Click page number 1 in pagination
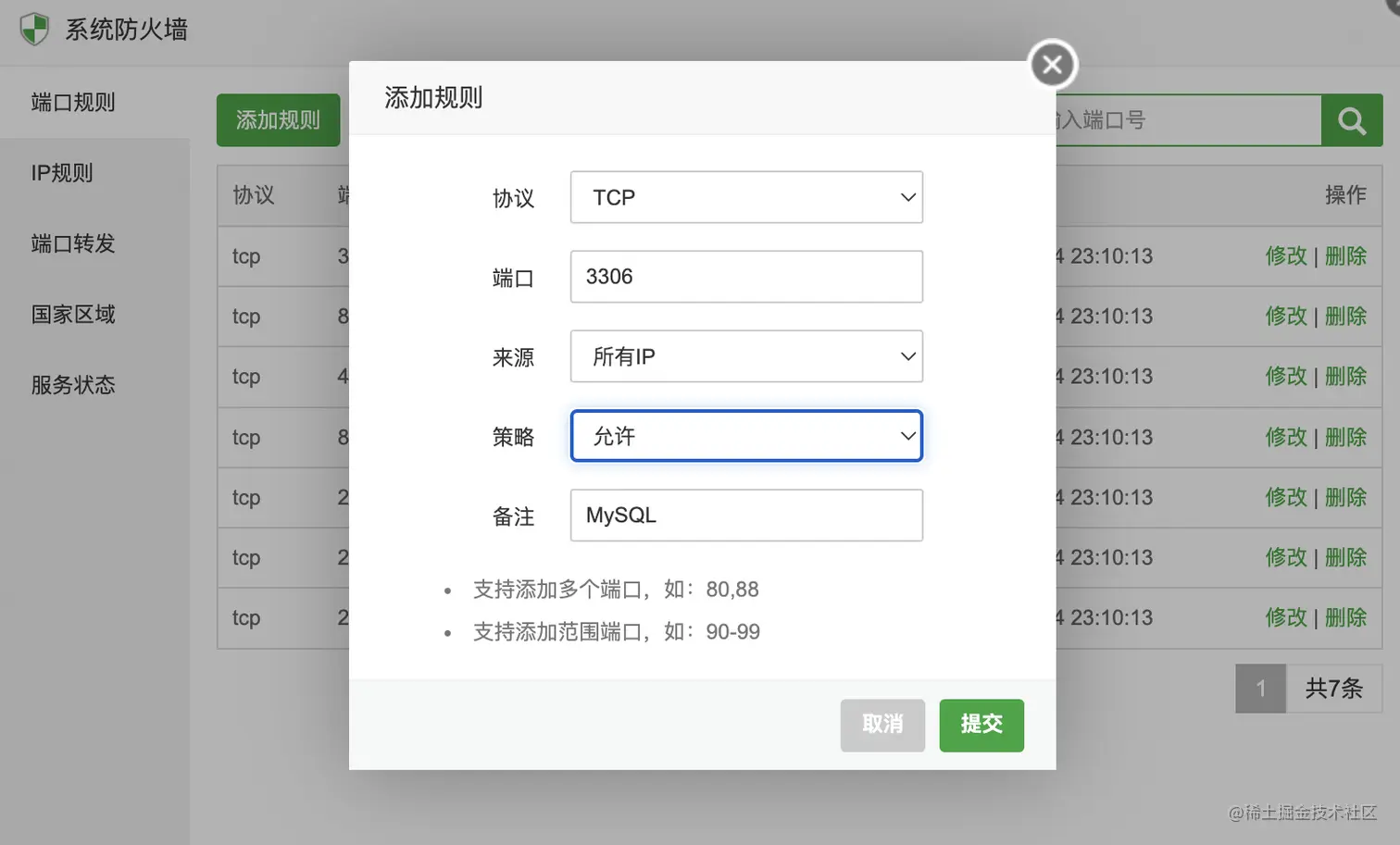Screen dimensions: 1400x845 pos(1260,689)
